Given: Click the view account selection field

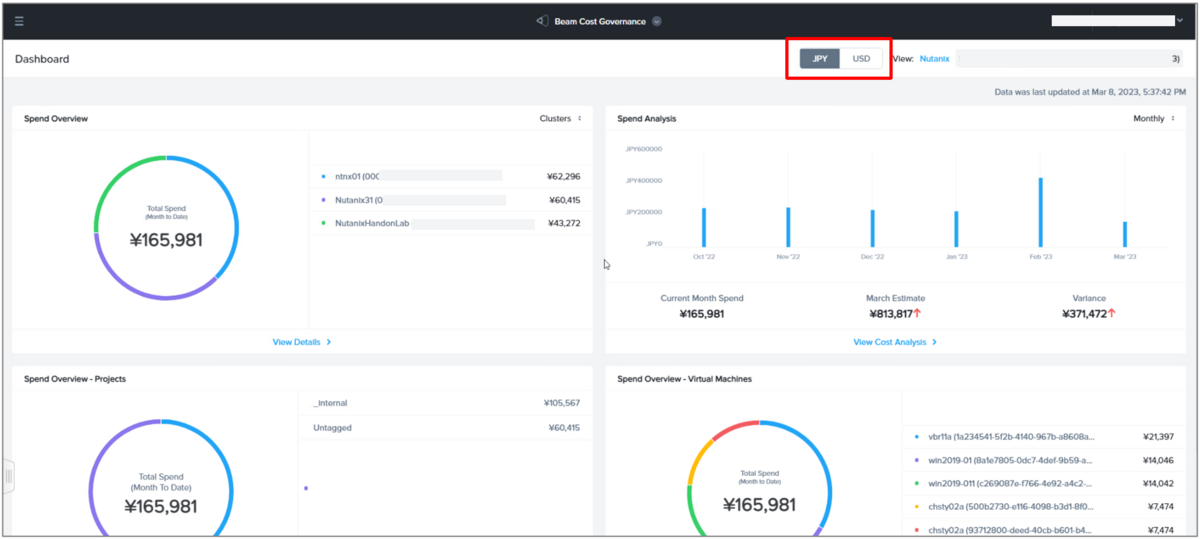Looking at the screenshot, I should click(1069, 59).
